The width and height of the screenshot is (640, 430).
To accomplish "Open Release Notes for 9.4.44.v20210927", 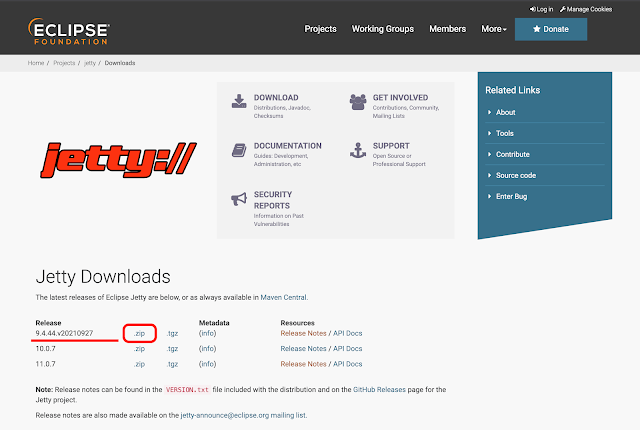I will 303,333.
